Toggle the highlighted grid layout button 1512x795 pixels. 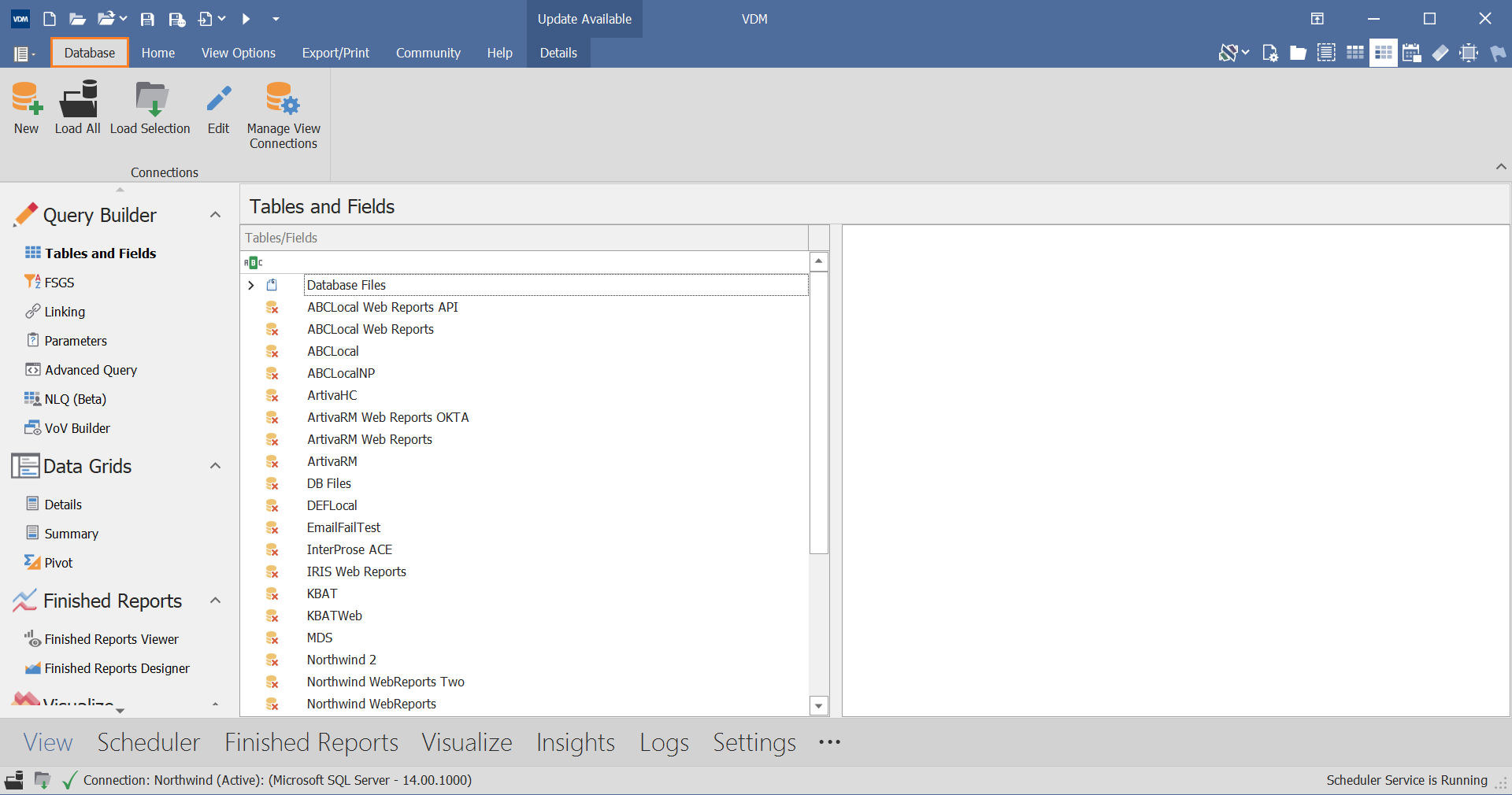pyautogui.click(x=1383, y=53)
